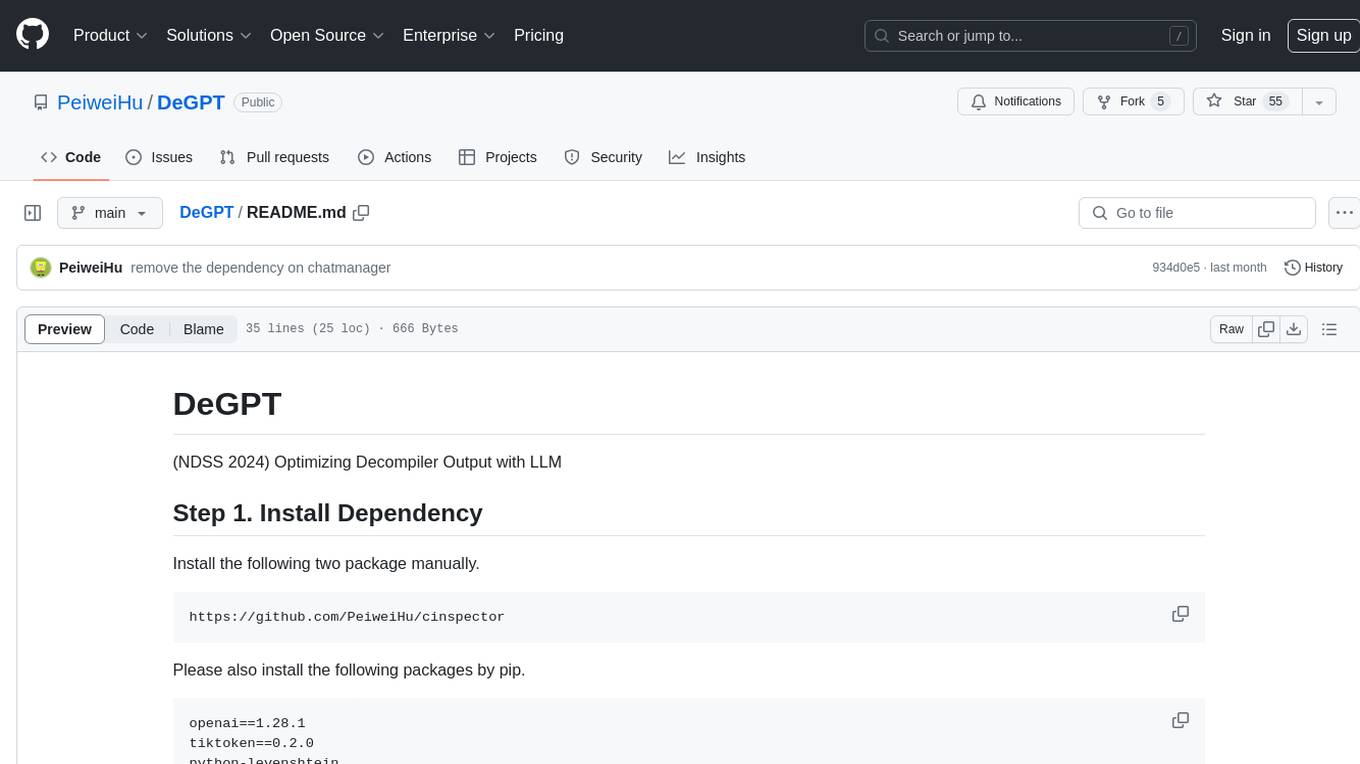Click the tiktoken==0.2.0 line
1360x764 pixels.
tap(251, 743)
